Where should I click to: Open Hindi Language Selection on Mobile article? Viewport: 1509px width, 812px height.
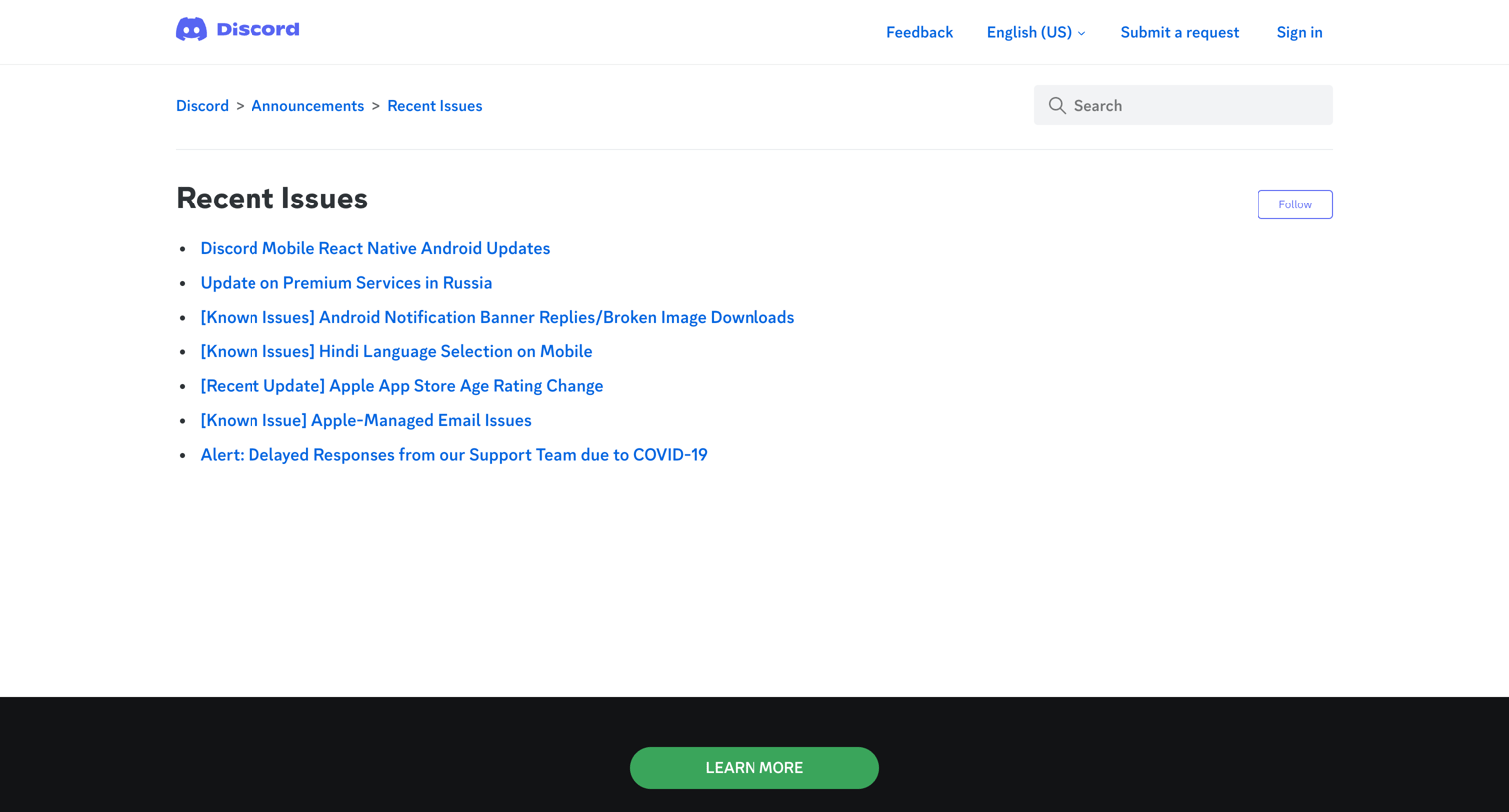(x=395, y=351)
